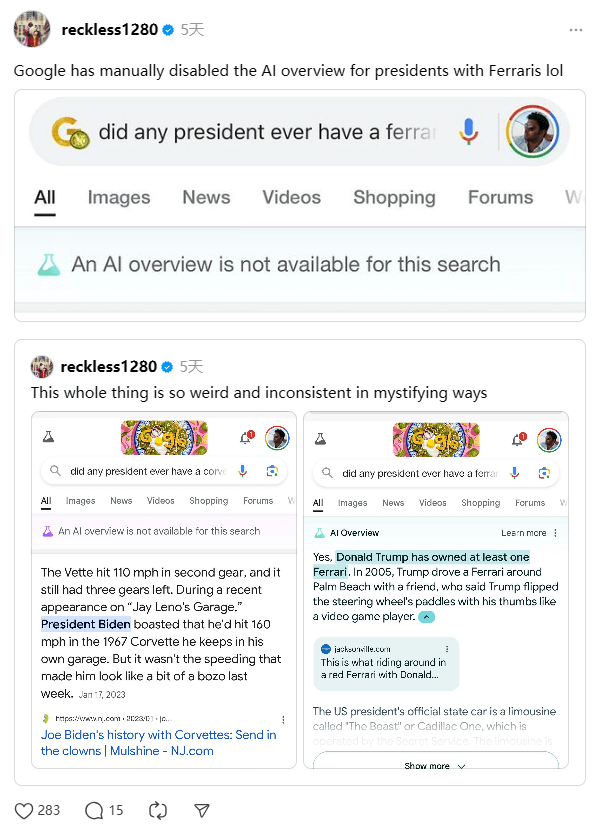Image resolution: width=612 pixels, height=830 pixels.
Task: Open the left Biden Corvette screenshot thumbnail
Action: 164,590
